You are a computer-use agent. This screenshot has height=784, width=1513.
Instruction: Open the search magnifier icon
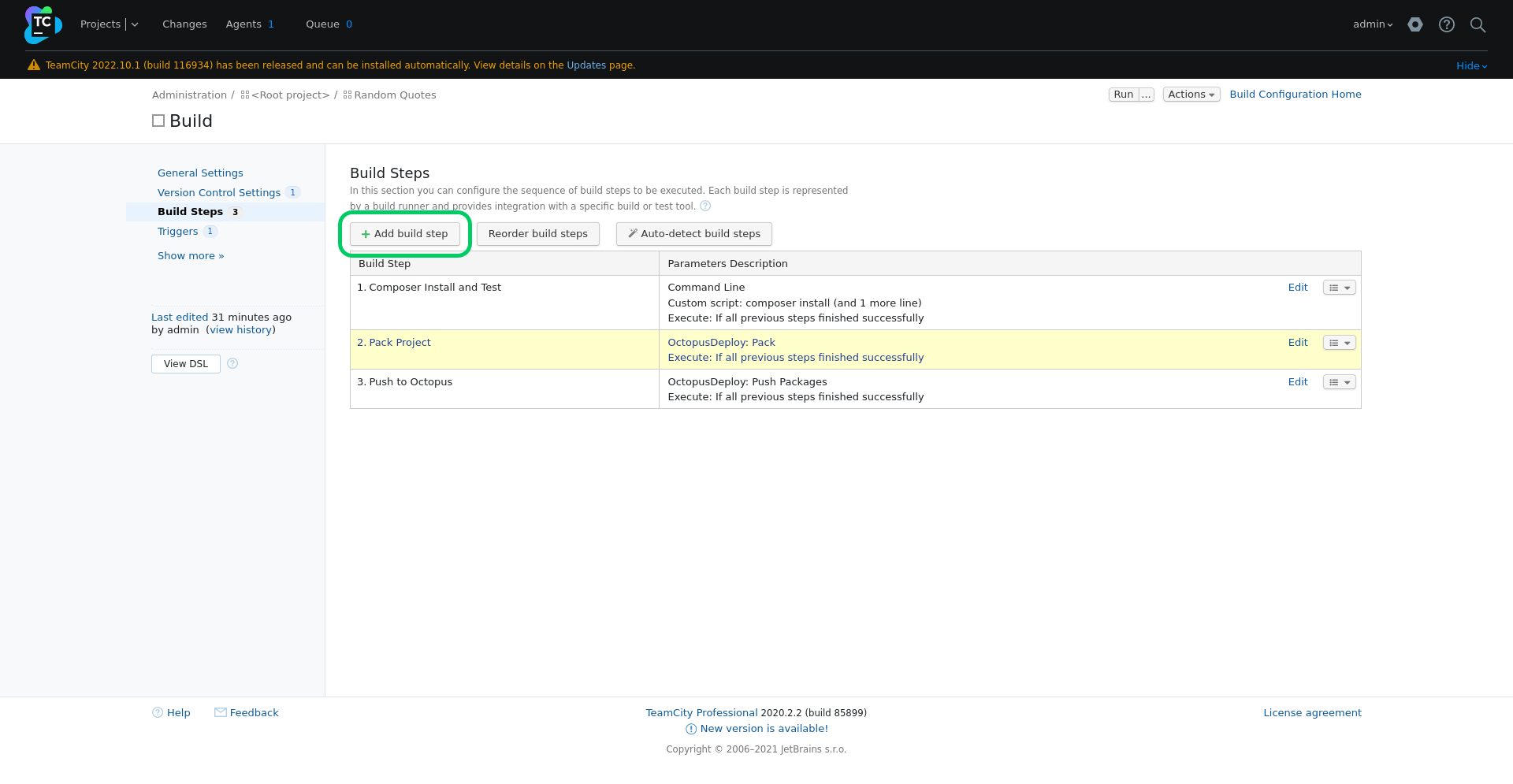[1478, 24]
